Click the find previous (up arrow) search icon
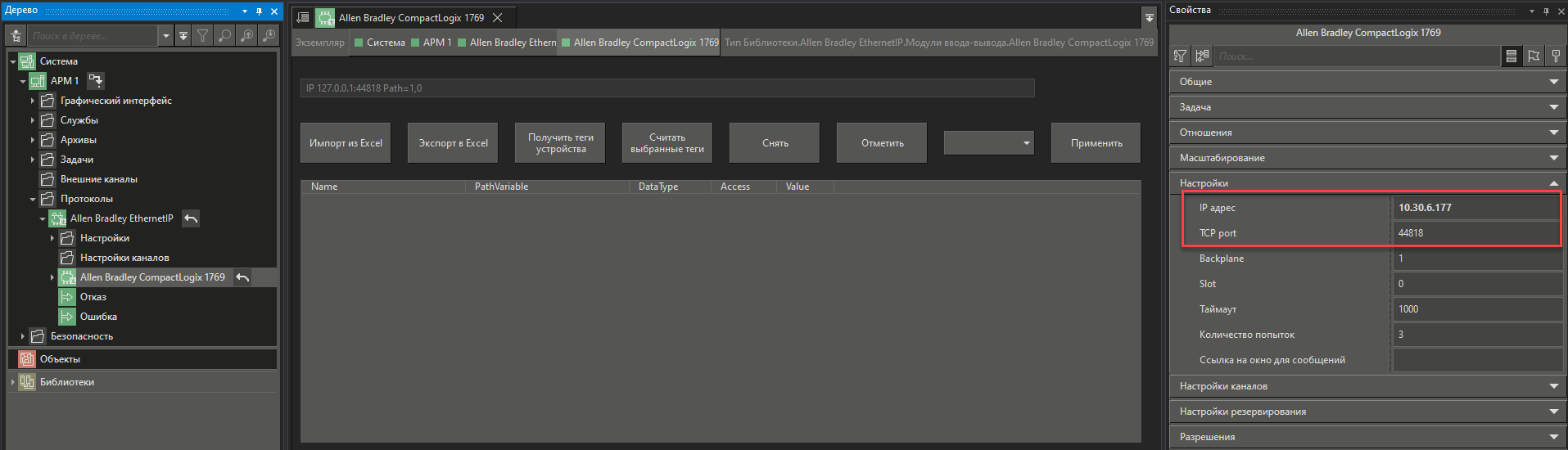Image resolution: width=1568 pixels, height=450 pixels. [x=246, y=35]
